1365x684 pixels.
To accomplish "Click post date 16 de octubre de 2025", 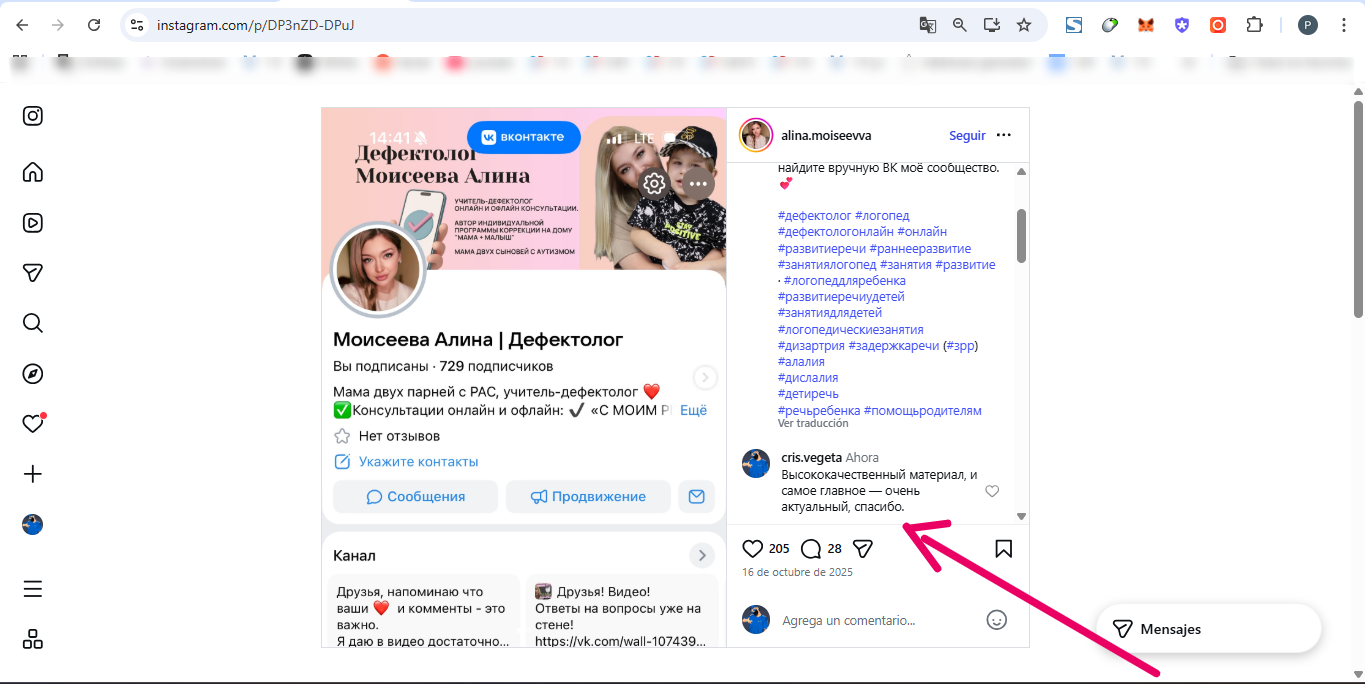I will pyautogui.click(x=798, y=573).
